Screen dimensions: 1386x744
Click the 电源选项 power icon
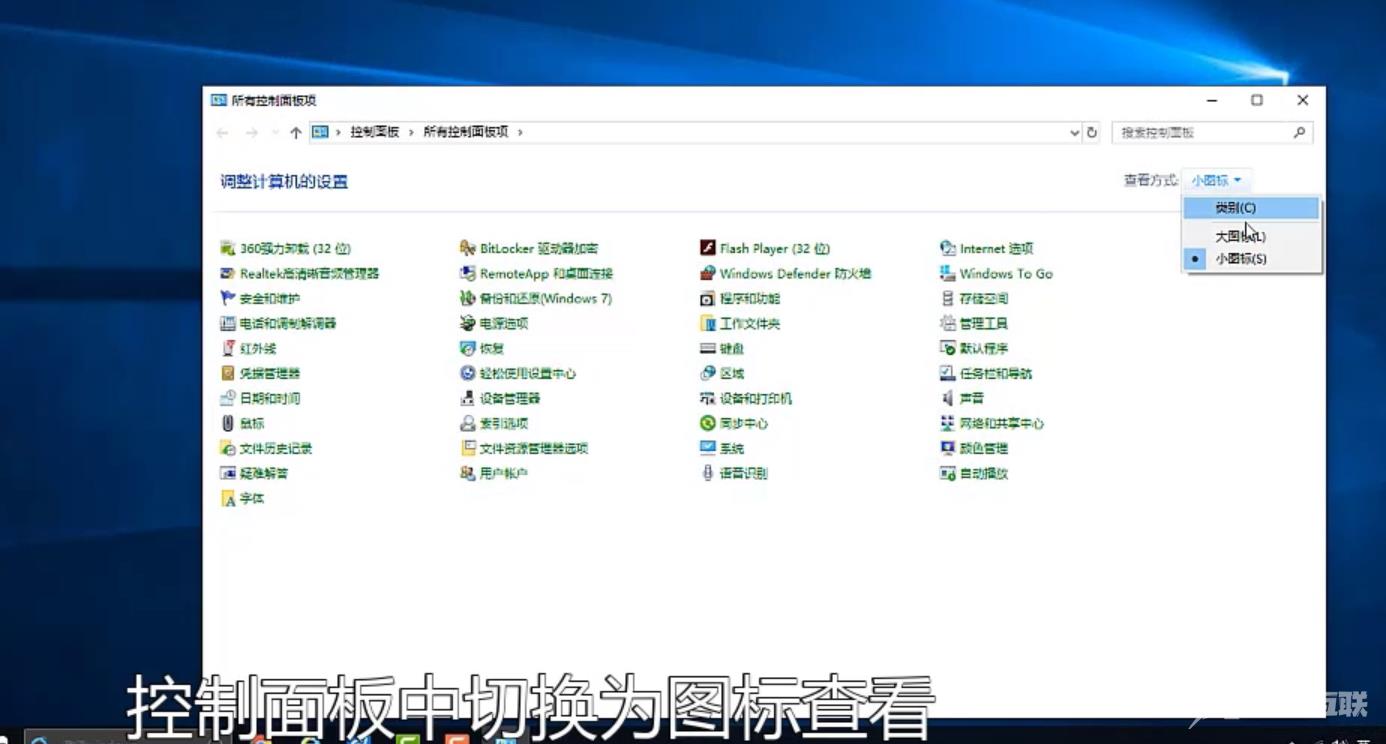467,323
